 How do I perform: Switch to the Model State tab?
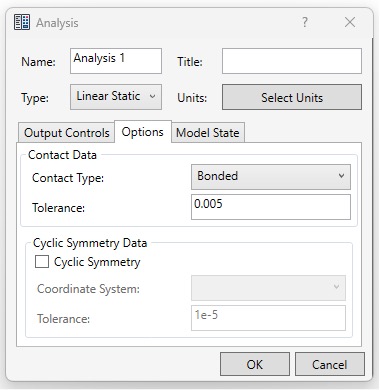pyautogui.click(x=208, y=133)
